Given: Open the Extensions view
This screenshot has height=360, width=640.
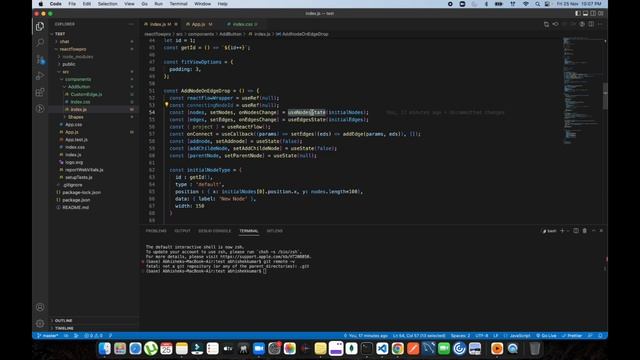Looking at the screenshot, I should tap(40, 92).
